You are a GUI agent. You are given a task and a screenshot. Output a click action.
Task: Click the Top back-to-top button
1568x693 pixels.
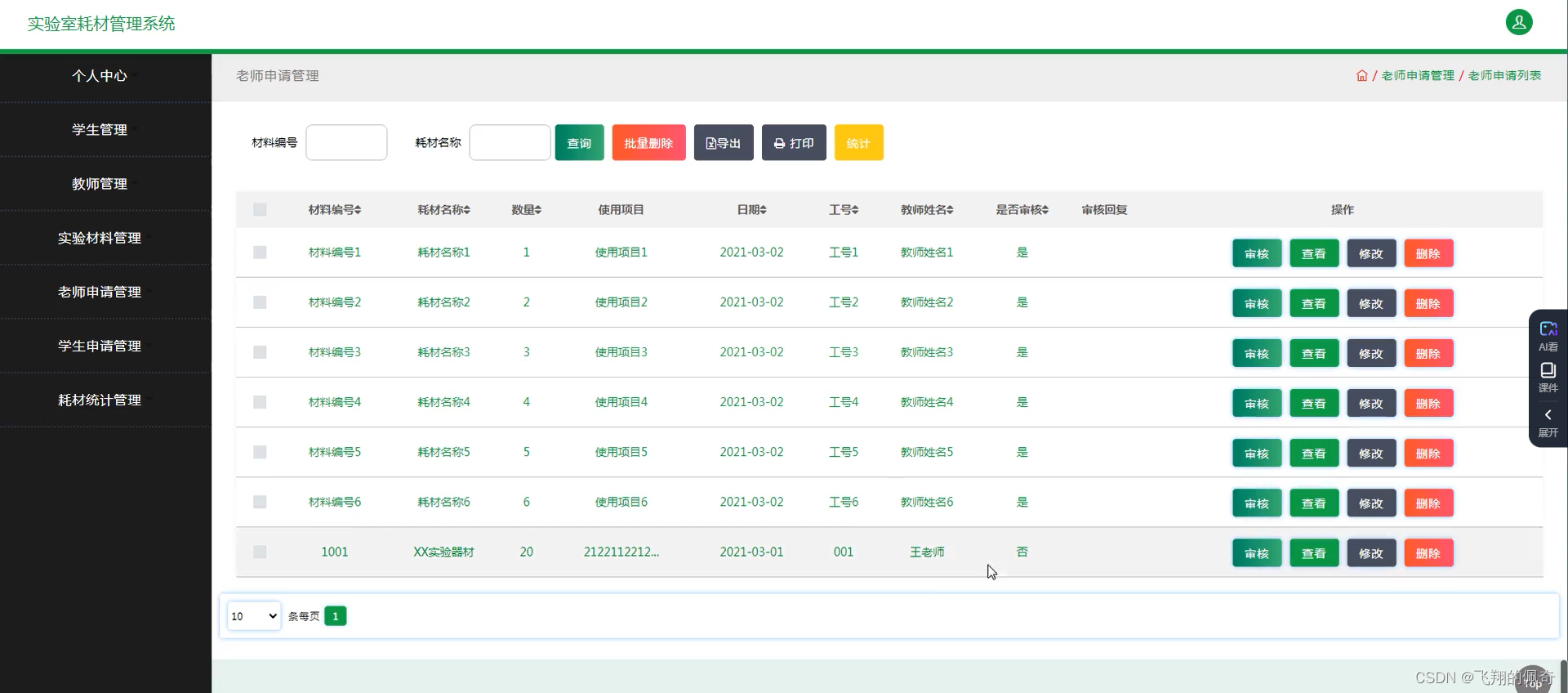click(1533, 682)
